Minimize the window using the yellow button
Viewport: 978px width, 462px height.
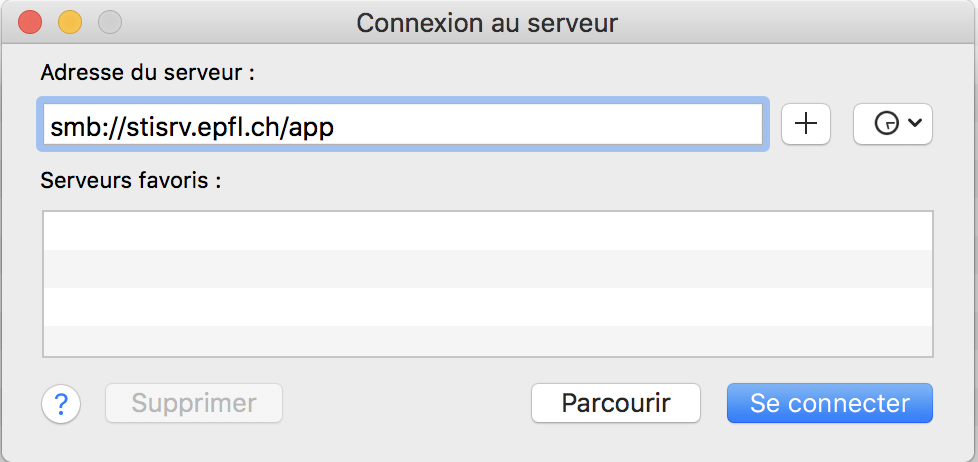(70, 22)
